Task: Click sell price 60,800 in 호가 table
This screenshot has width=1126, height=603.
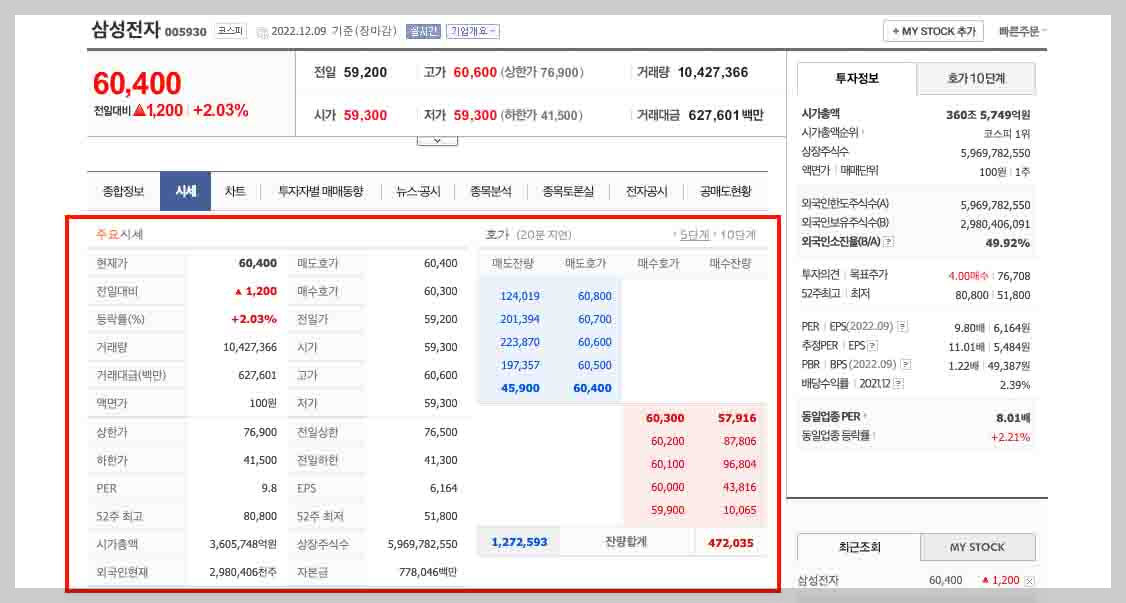Action: point(595,296)
